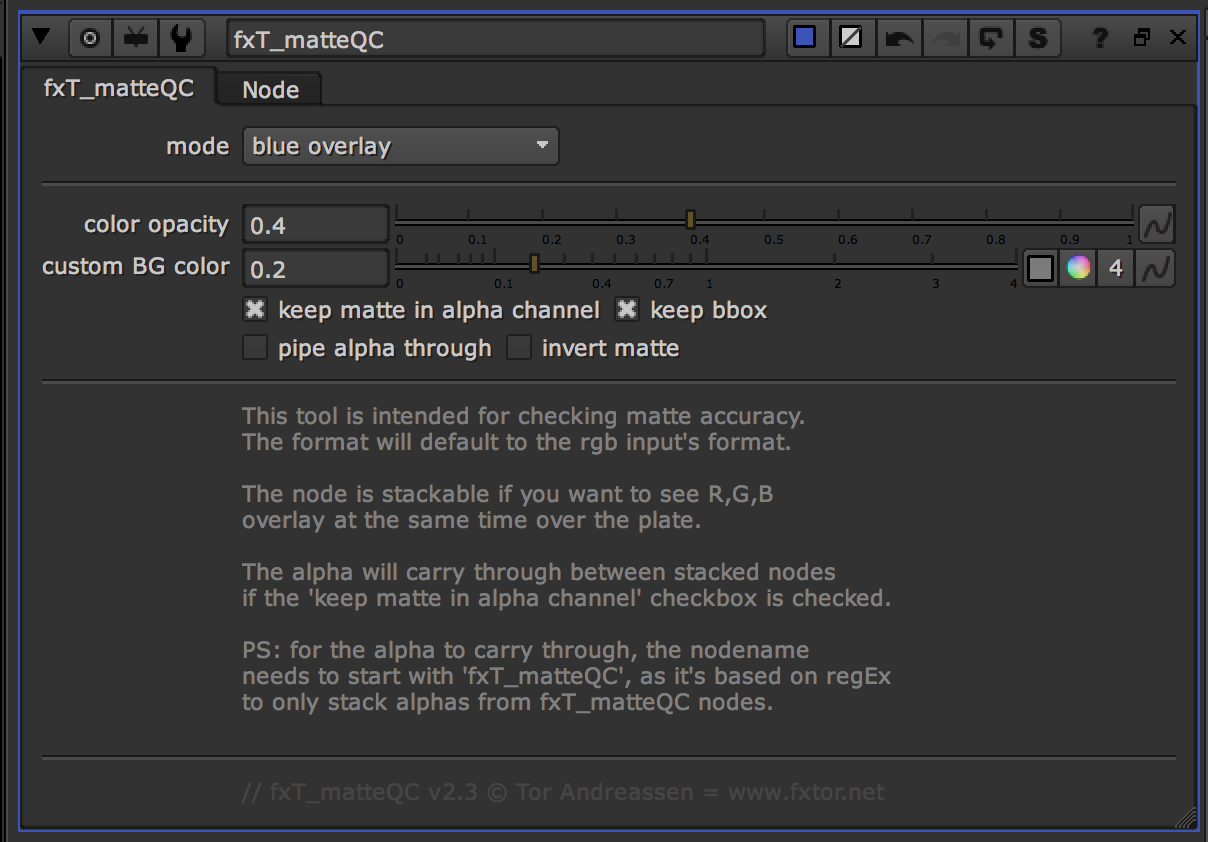Uncheck keep matte in alpha channel
This screenshot has height=842, width=1208.
(x=256, y=310)
